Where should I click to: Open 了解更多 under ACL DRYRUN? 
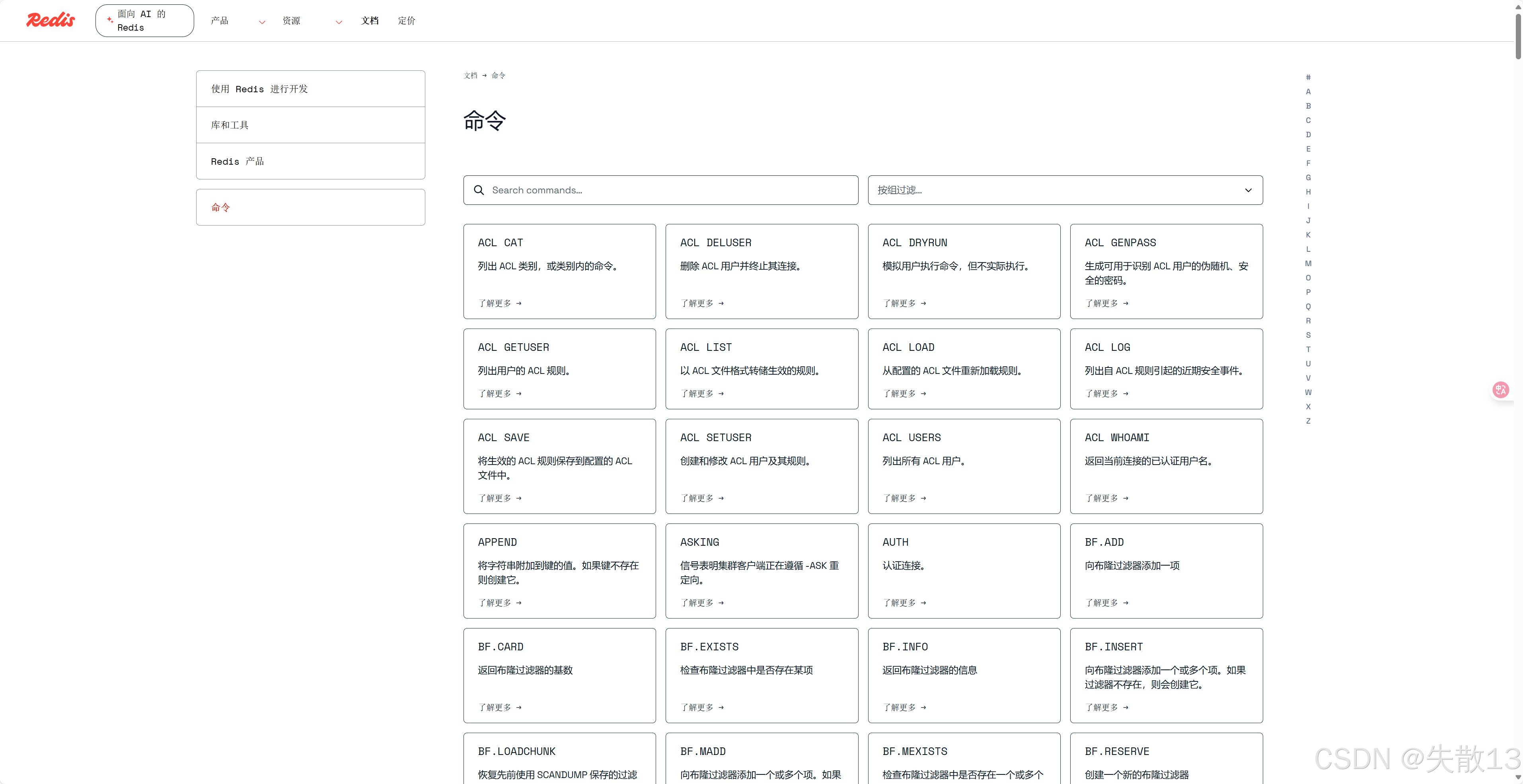[x=904, y=303]
